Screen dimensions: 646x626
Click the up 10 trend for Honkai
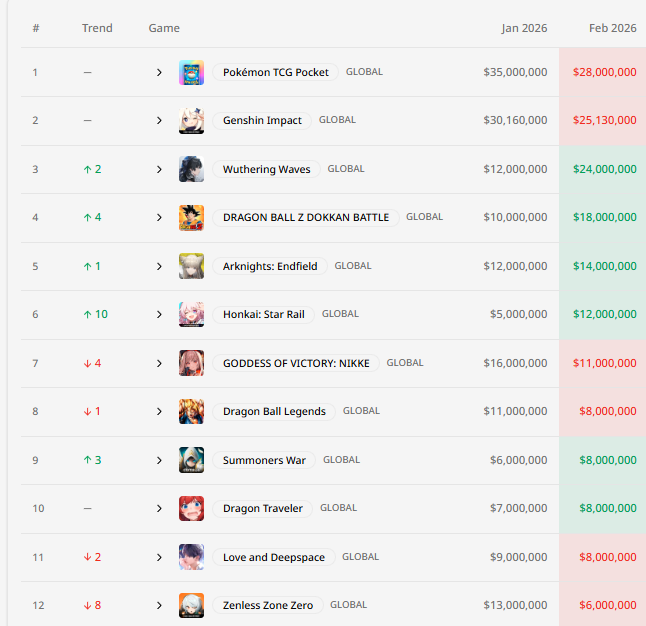pos(95,314)
